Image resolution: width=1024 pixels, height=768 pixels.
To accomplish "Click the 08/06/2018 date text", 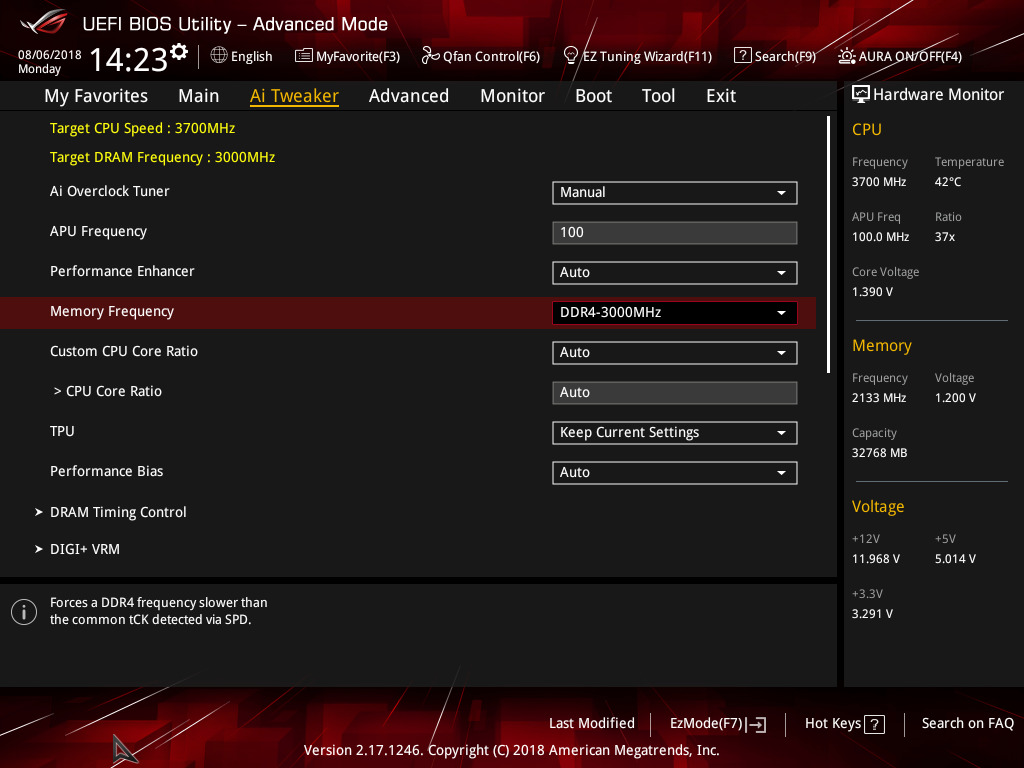I will (x=50, y=55).
